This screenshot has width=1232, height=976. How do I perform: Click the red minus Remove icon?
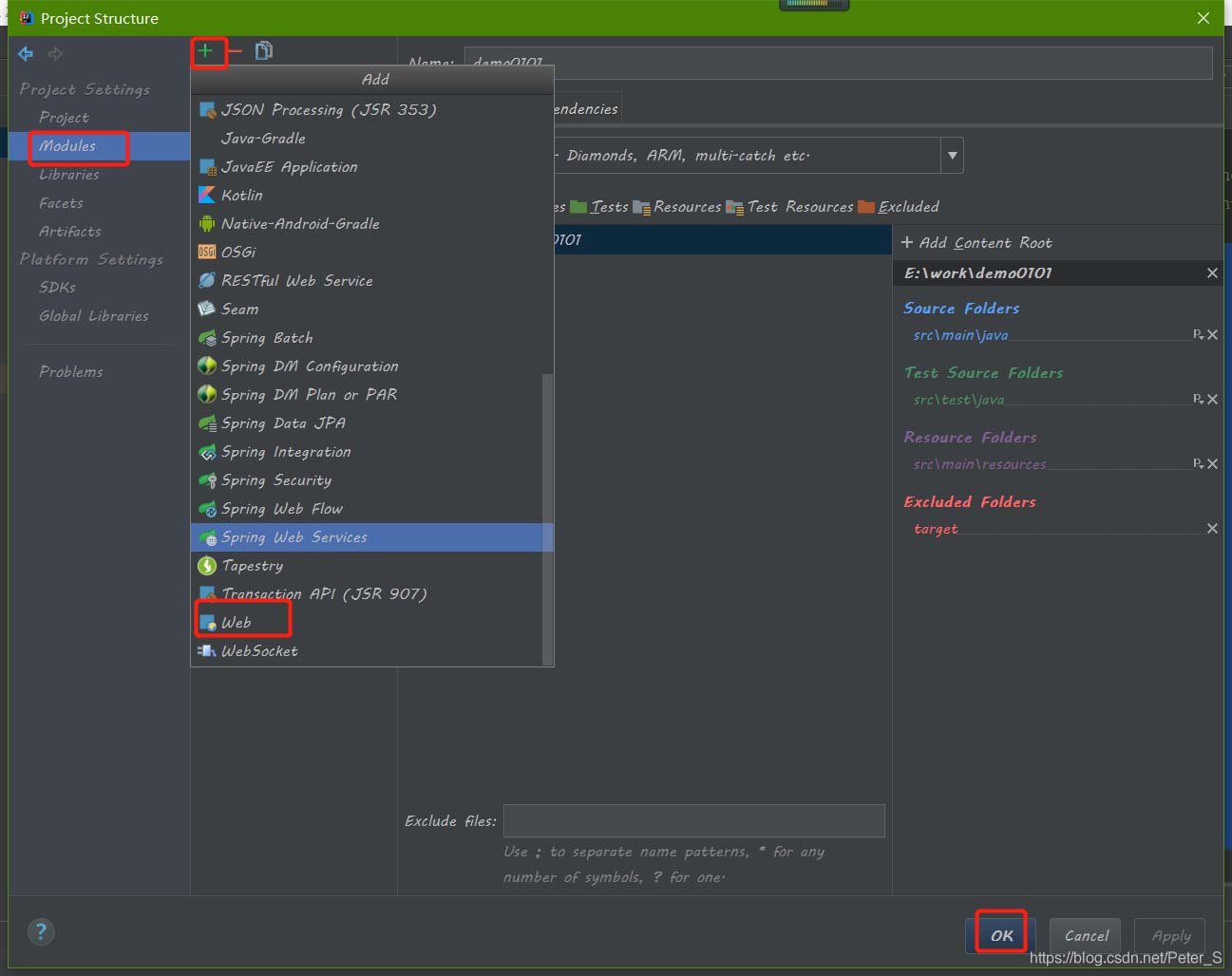[235, 51]
